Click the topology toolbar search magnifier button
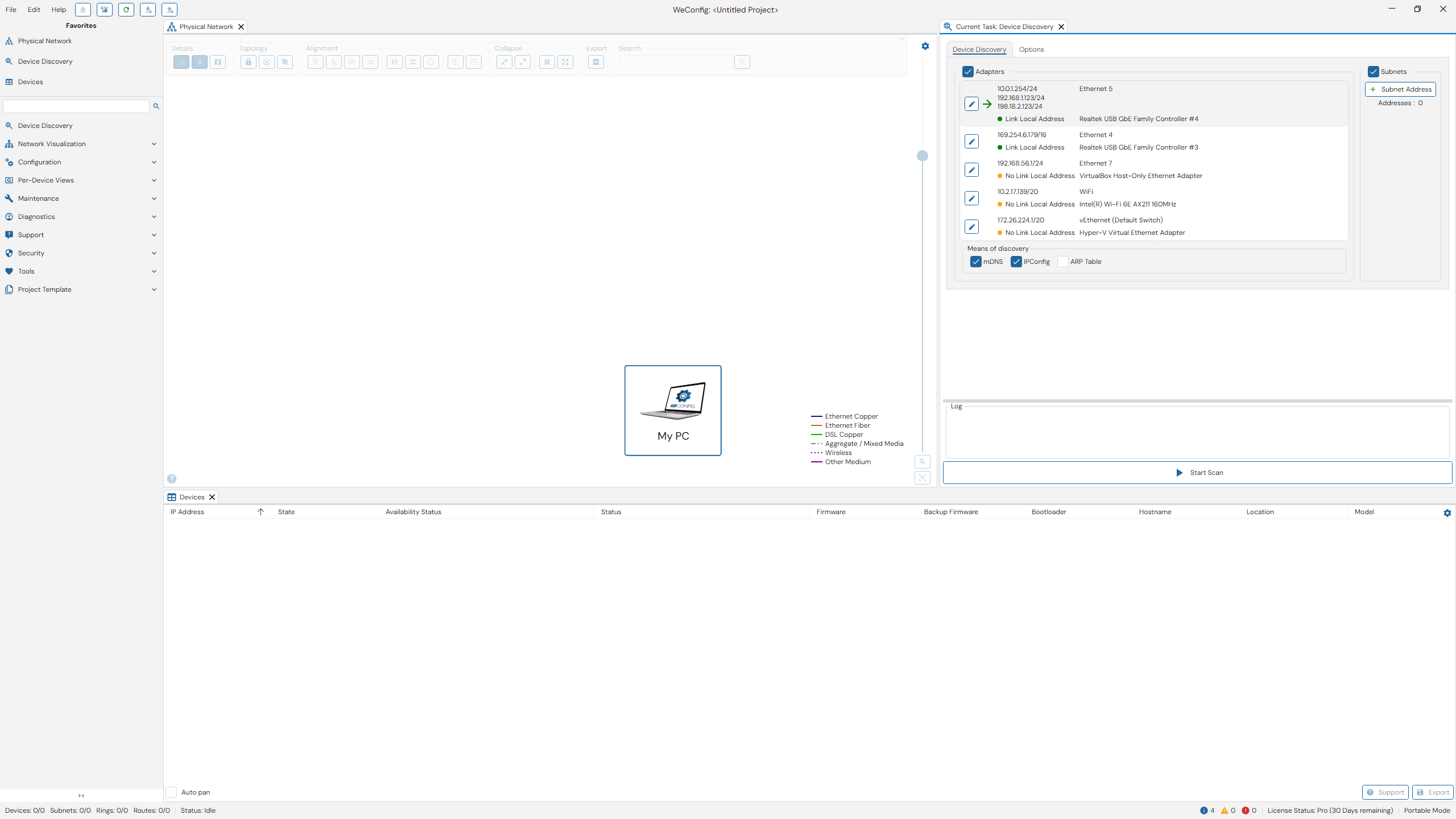 (742, 62)
